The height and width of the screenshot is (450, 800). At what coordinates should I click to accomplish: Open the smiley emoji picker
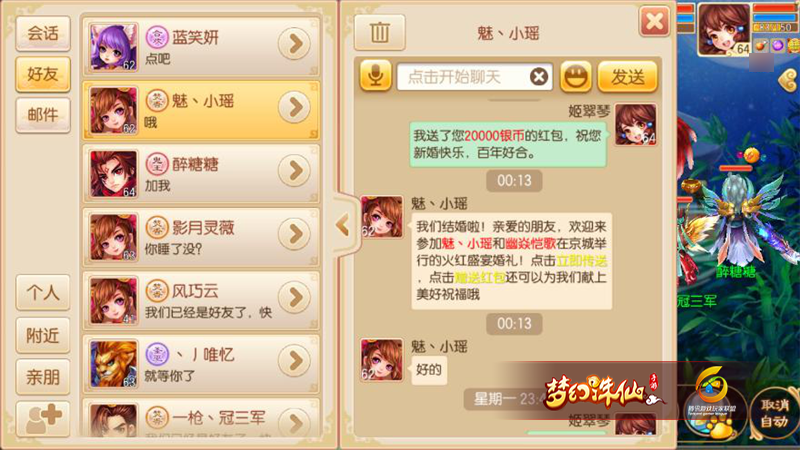click(x=576, y=77)
